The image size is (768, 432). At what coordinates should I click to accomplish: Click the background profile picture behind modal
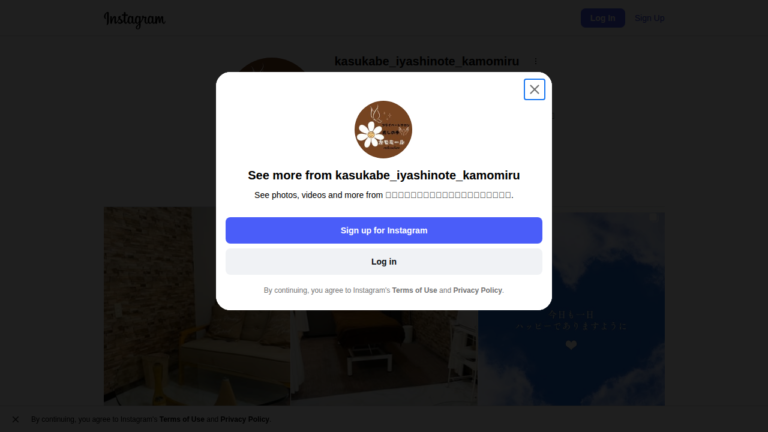point(272,65)
